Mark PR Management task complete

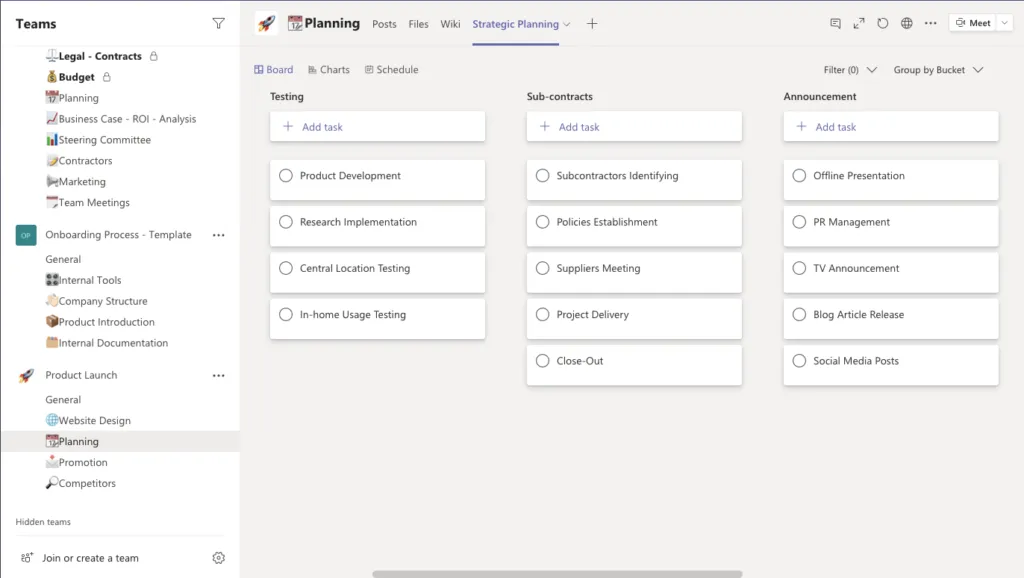799,222
